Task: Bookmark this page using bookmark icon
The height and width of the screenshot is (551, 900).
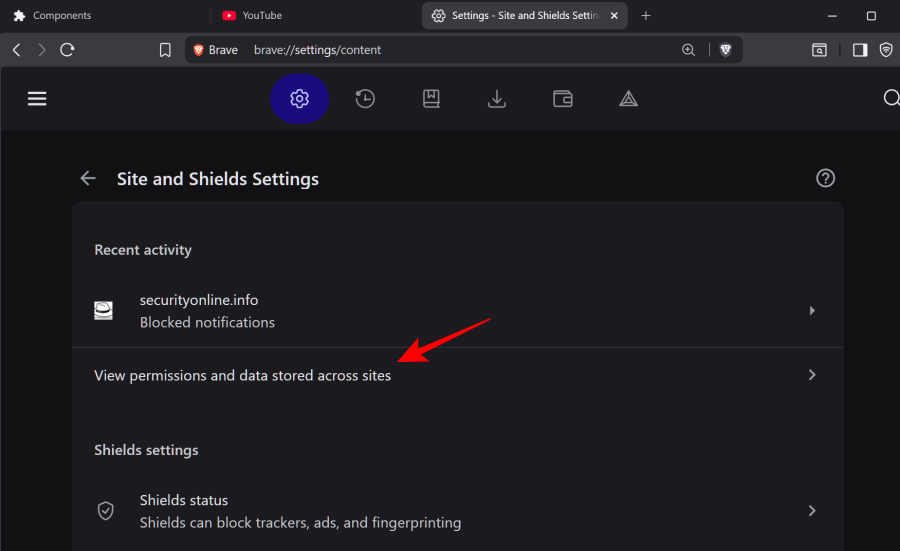Action: click(x=165, y=50)
